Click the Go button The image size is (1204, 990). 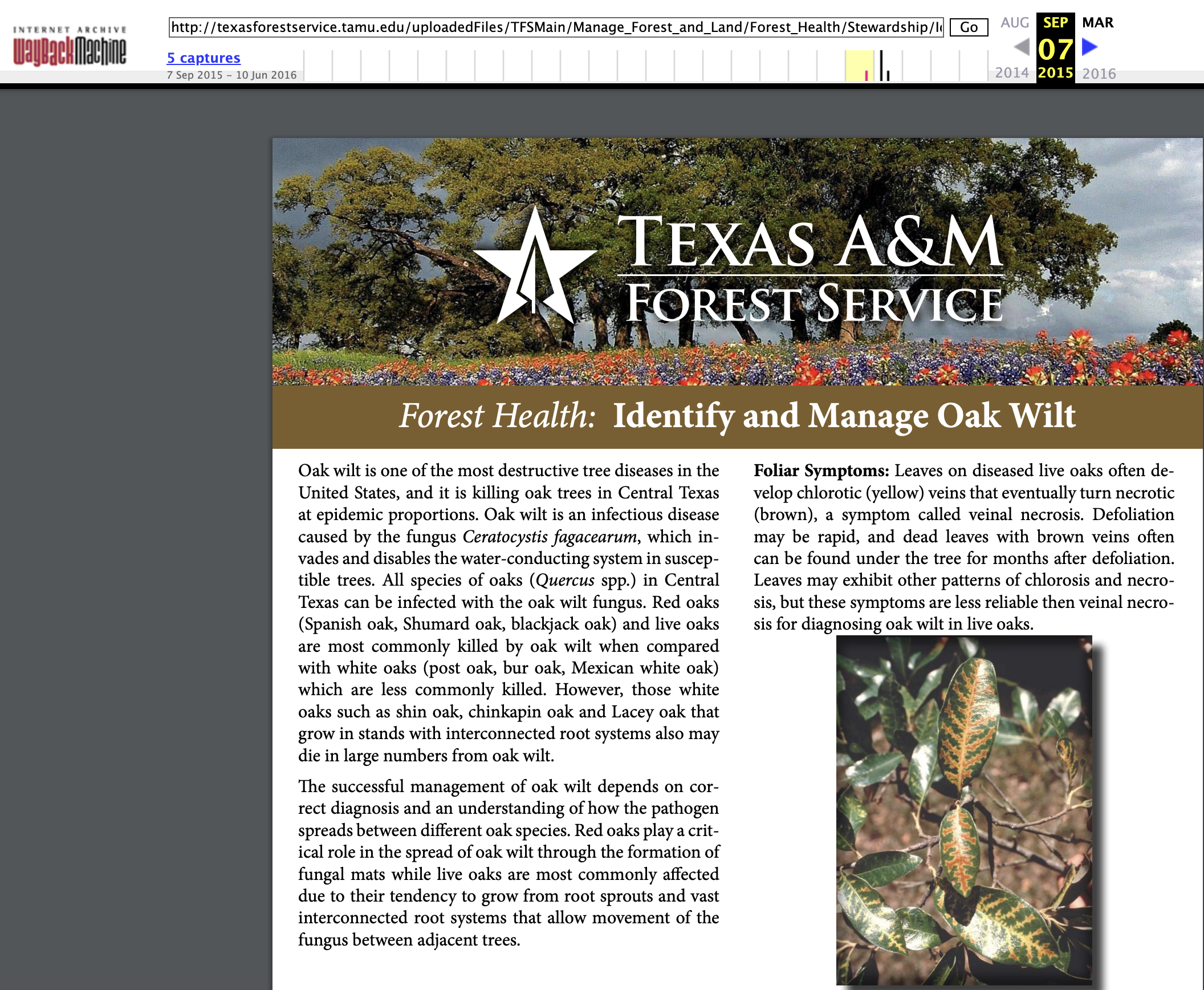tap(969, 27)
